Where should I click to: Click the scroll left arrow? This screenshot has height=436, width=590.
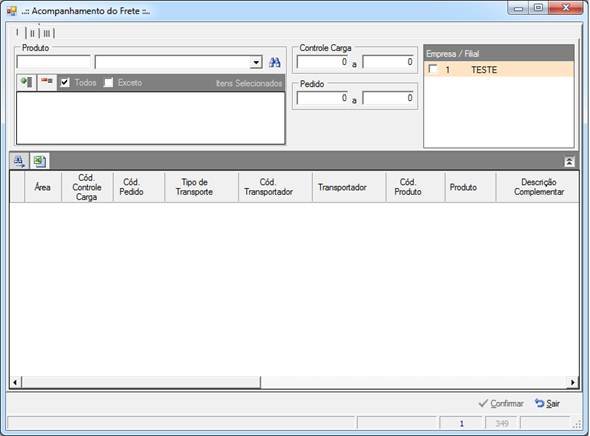[x=15, y=382]
